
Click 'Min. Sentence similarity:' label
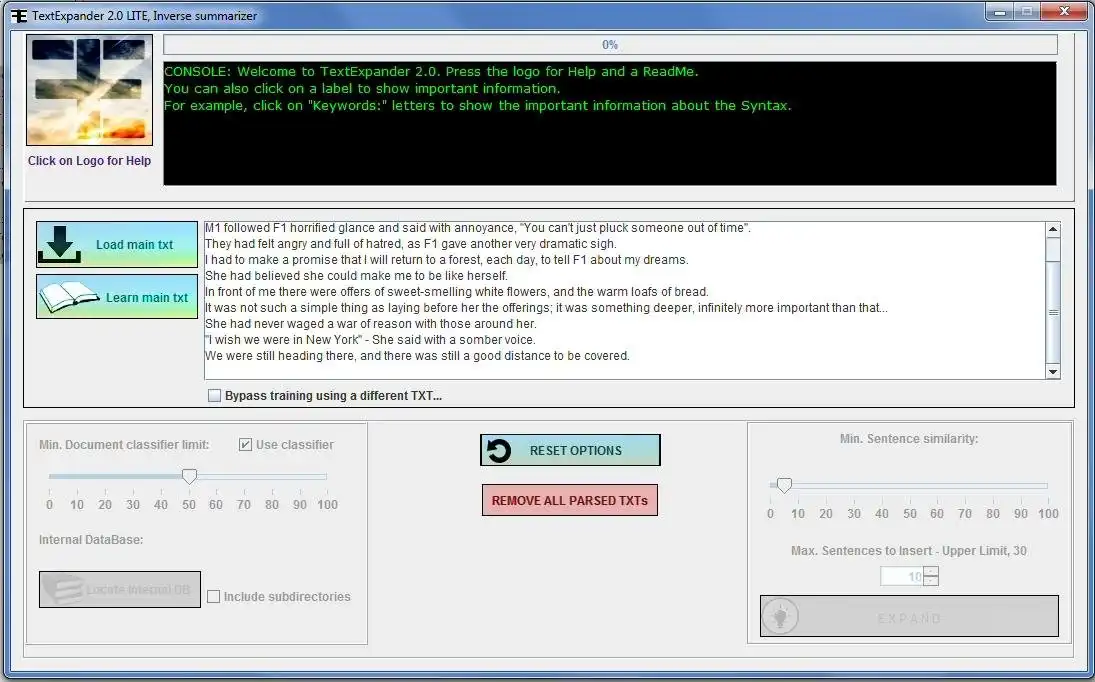pos(909,438)
